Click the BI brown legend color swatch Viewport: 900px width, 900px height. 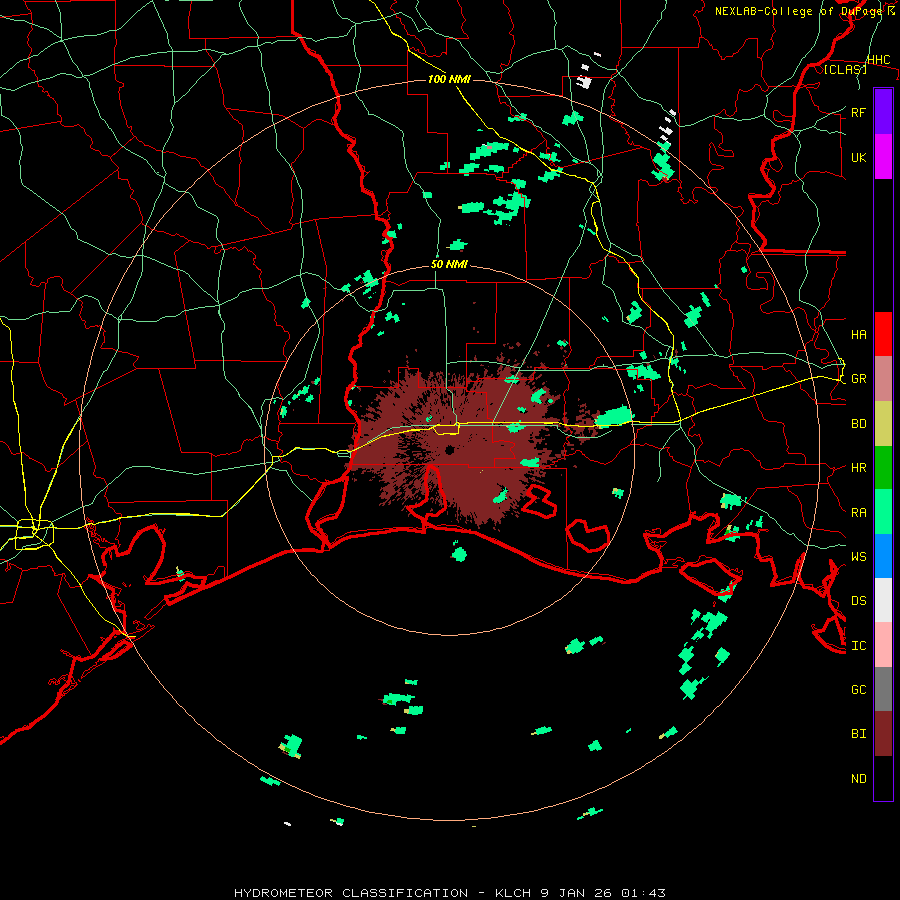click(x=883, y=734)
